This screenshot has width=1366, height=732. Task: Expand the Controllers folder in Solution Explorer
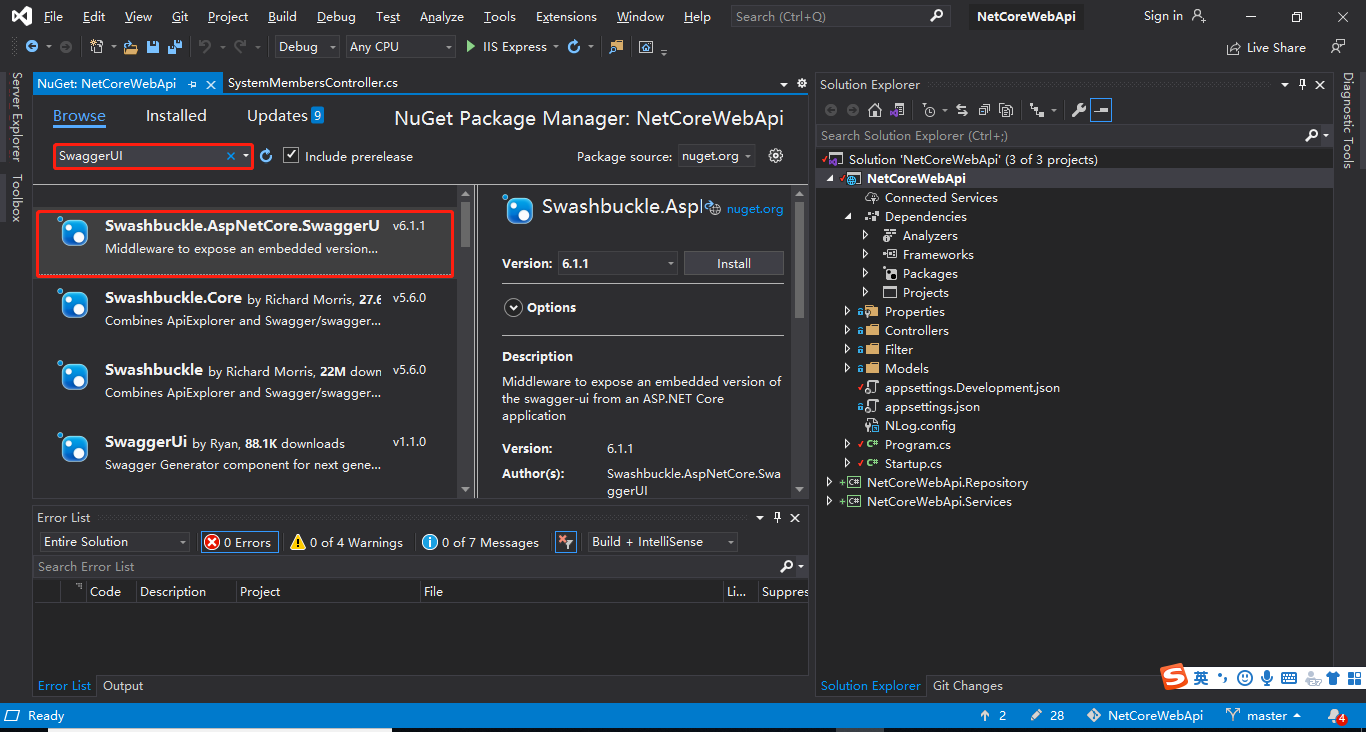point(848,330)
